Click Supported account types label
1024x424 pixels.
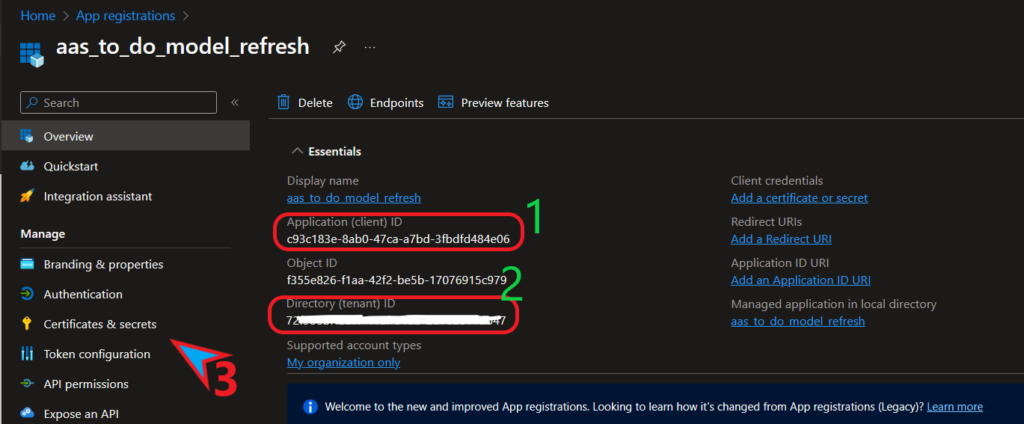[354, 345]
